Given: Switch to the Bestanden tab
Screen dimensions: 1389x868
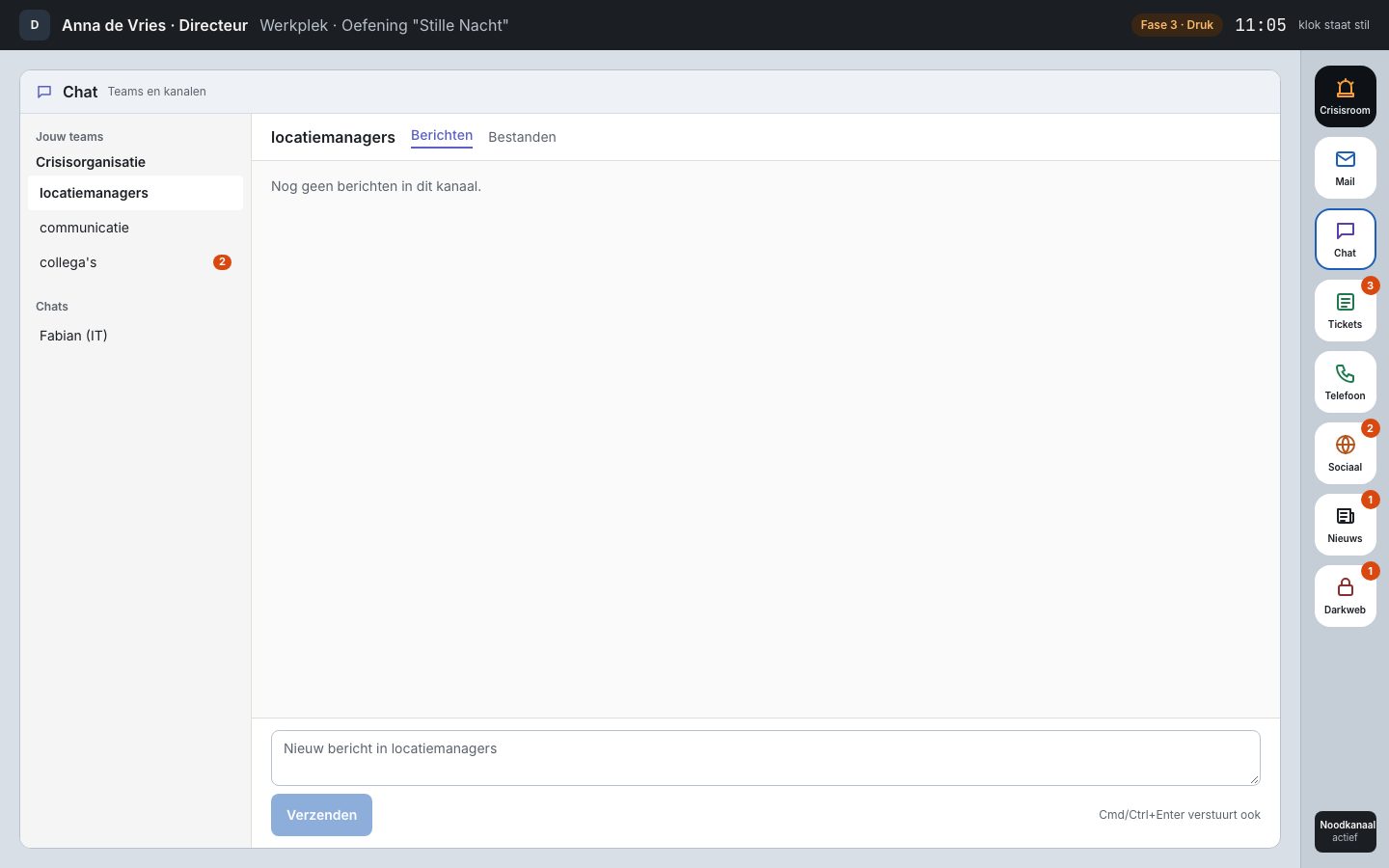Looking at the screenshot, I should [x=522, y=137].
